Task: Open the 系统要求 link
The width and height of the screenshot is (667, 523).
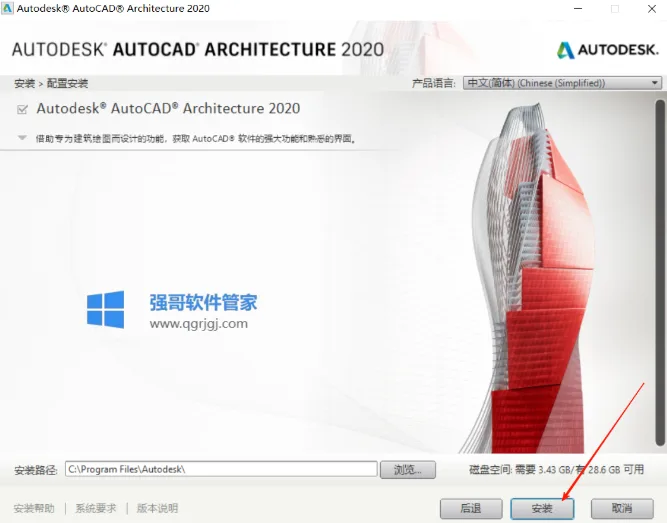Action: coord(96,508)
